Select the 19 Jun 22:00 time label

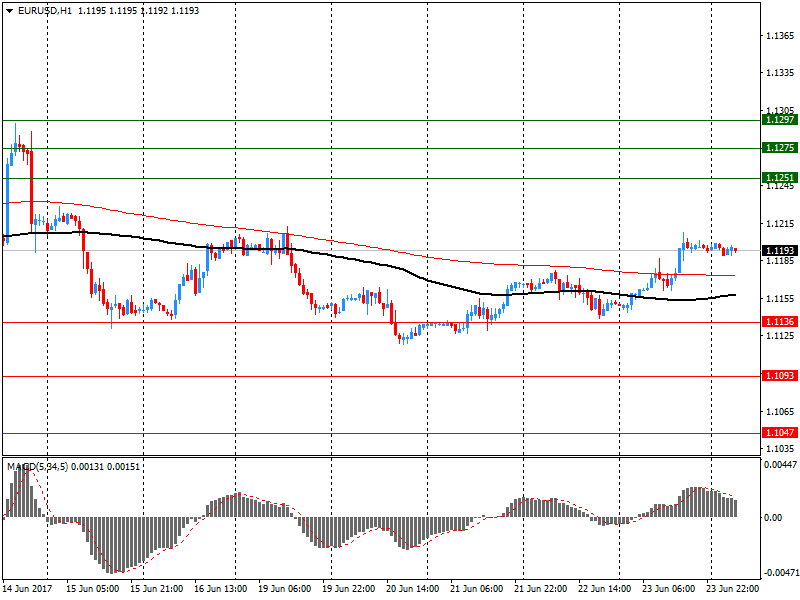348,589
